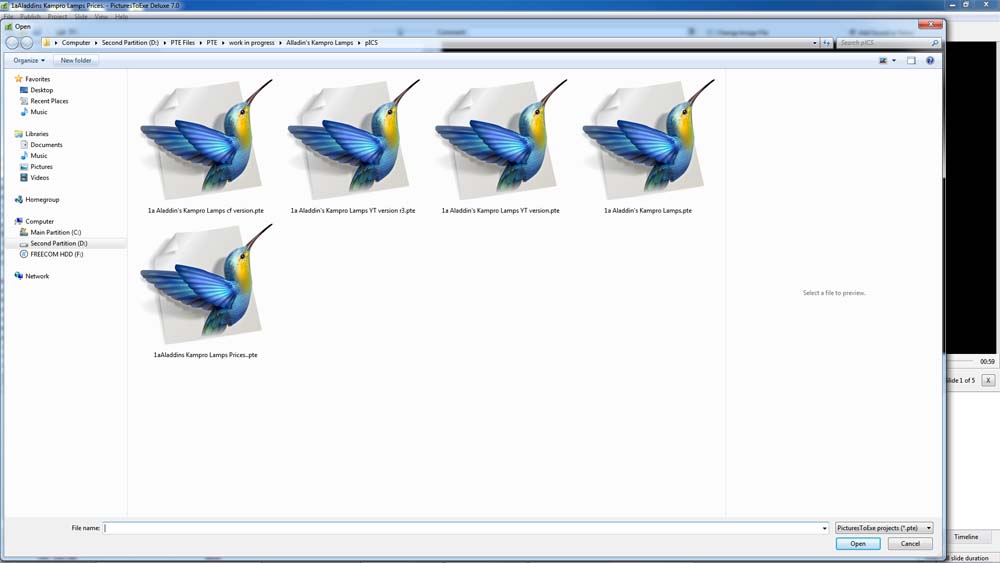
Task: Click PTE Files in the address breadcrumb
Action: [182, 43]
